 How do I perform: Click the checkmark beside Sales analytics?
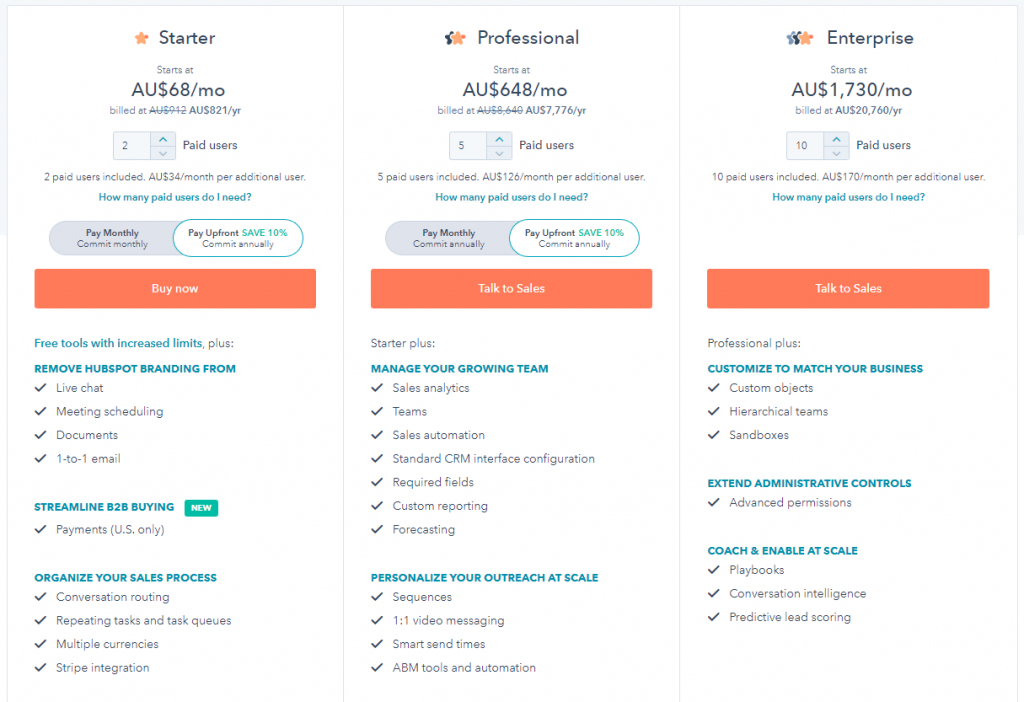click(378, 388)
